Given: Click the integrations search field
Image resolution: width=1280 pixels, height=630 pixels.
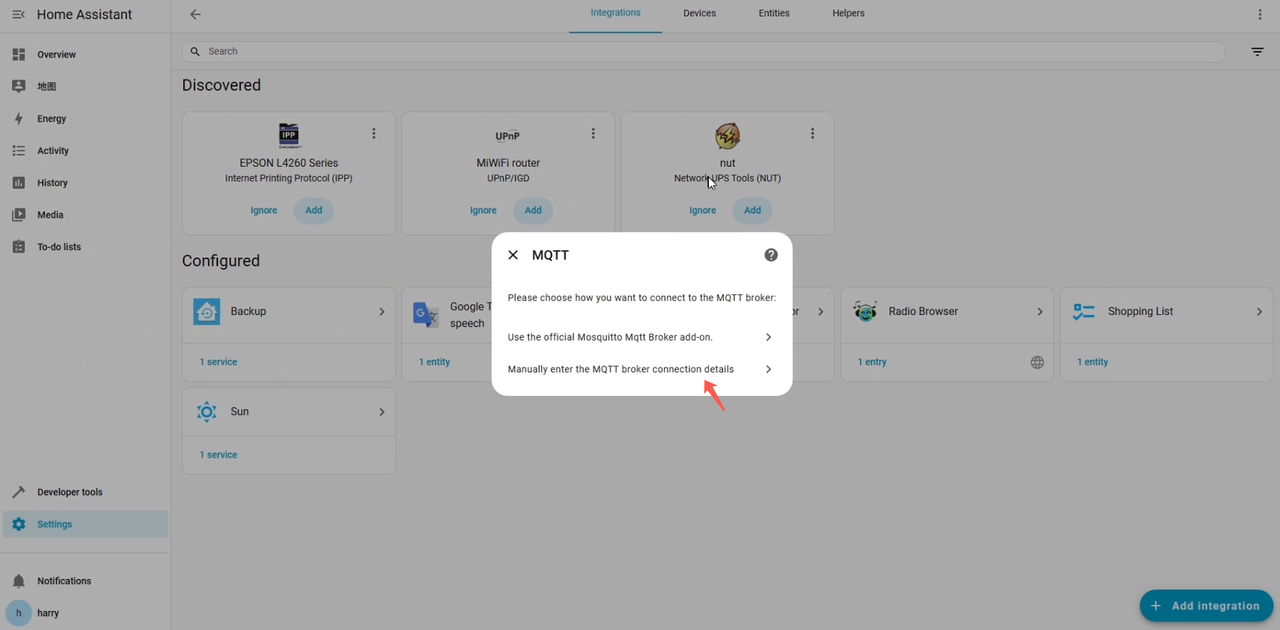Looking at the screenshot, I should [700, 51].
